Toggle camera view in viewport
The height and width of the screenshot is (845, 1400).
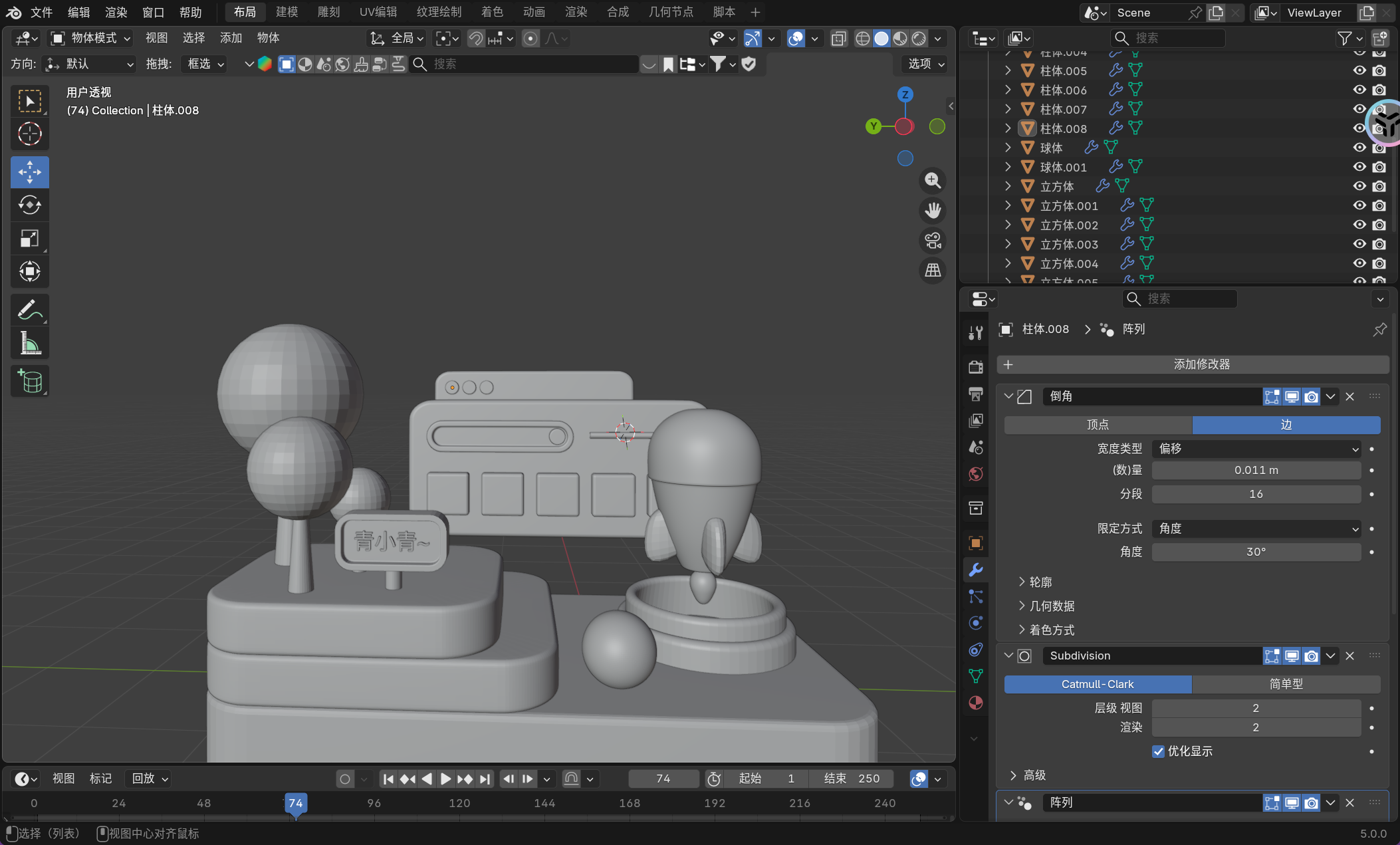point(933,241)
